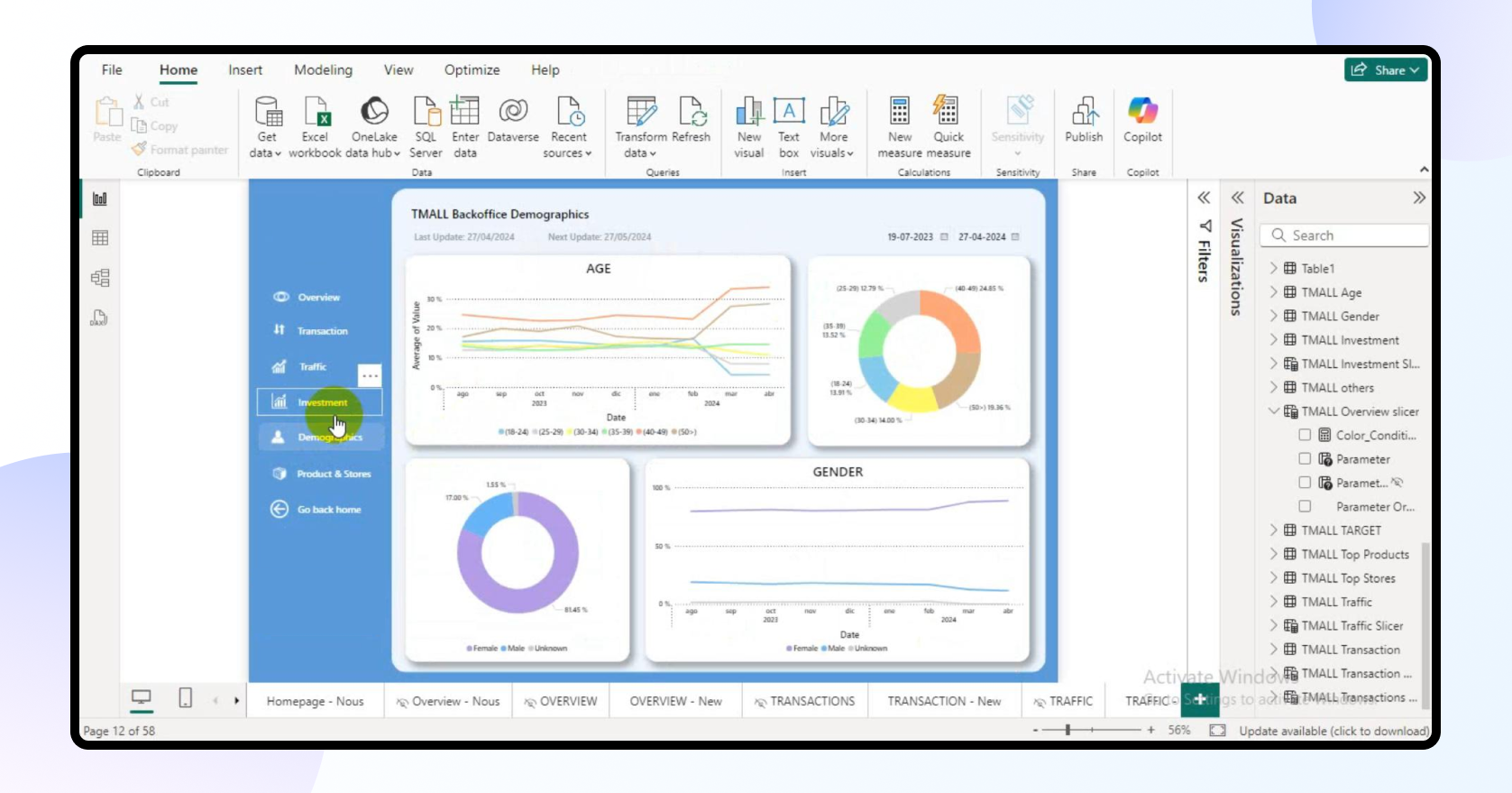Launch Transform data
Screen dimensions: 1512x793
[641, 127]
